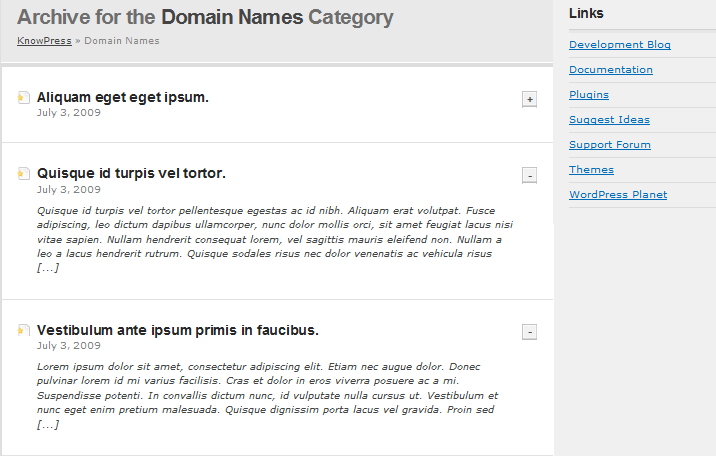Open post titled Aliquam eget eget ipsum
Image resolution: width=716 pixels, height=456 pixels.
click(x=122, y=97)
